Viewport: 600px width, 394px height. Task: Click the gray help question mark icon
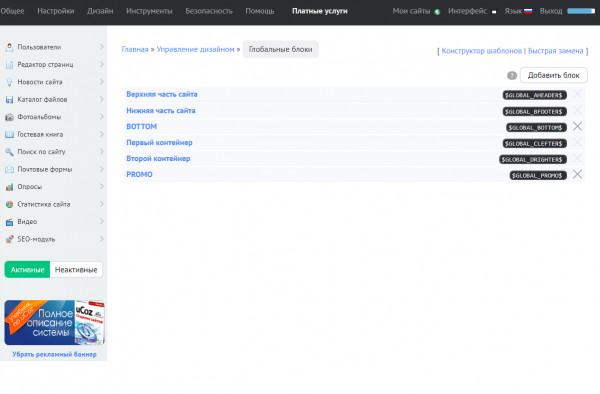tap(512, 75)
